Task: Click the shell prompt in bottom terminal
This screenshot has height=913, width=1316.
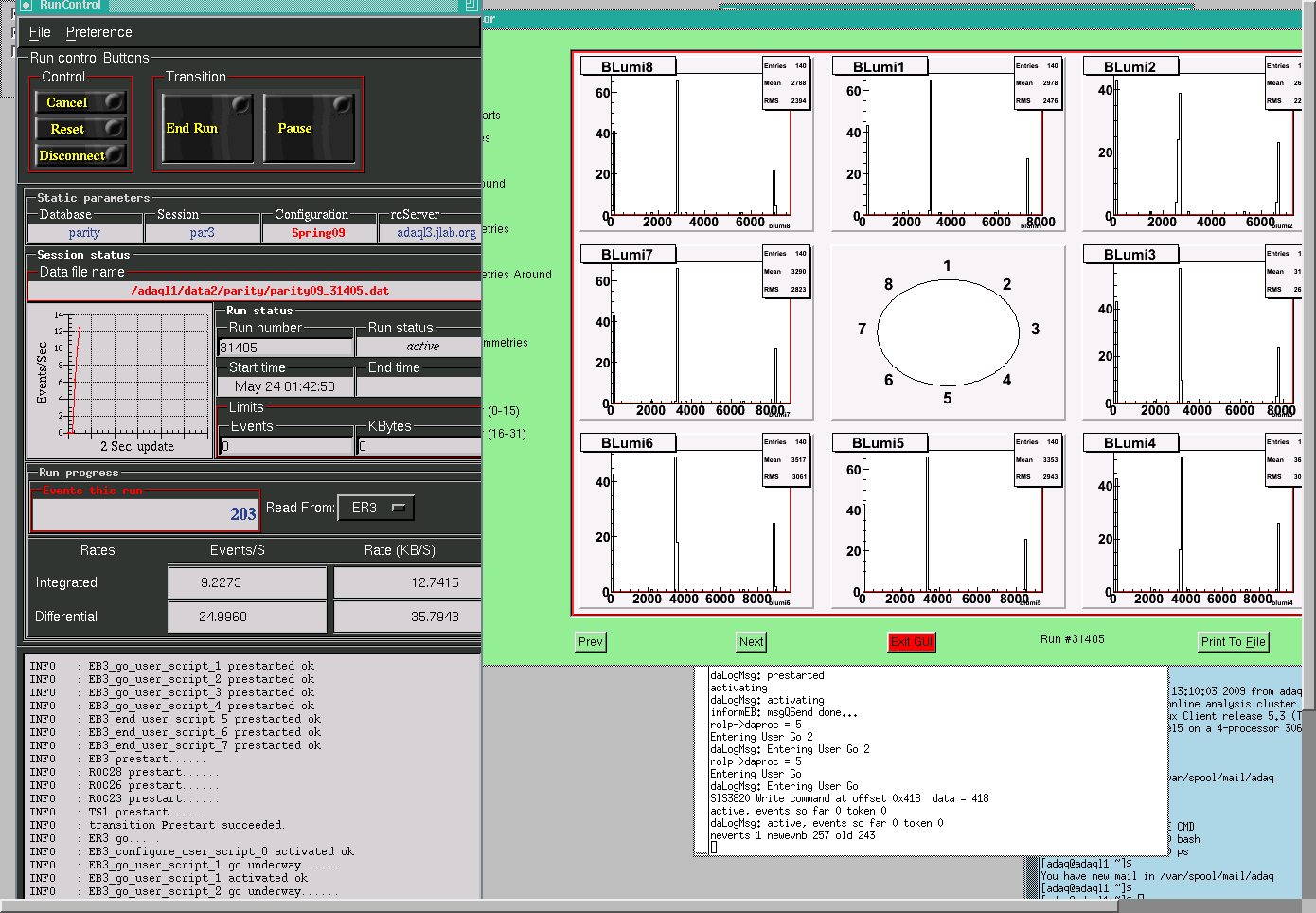Action: (1087, 888)
